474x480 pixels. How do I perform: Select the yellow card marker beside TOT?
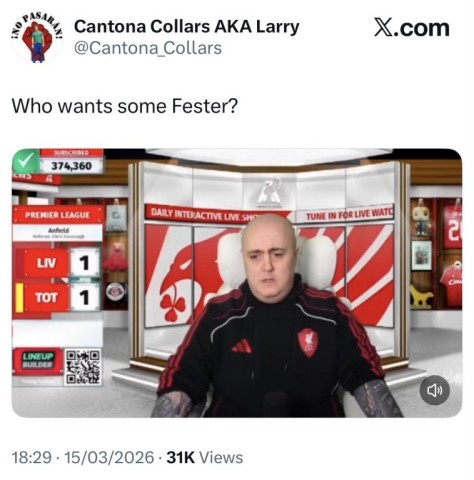pyautogui.click(x=19, y=298)
